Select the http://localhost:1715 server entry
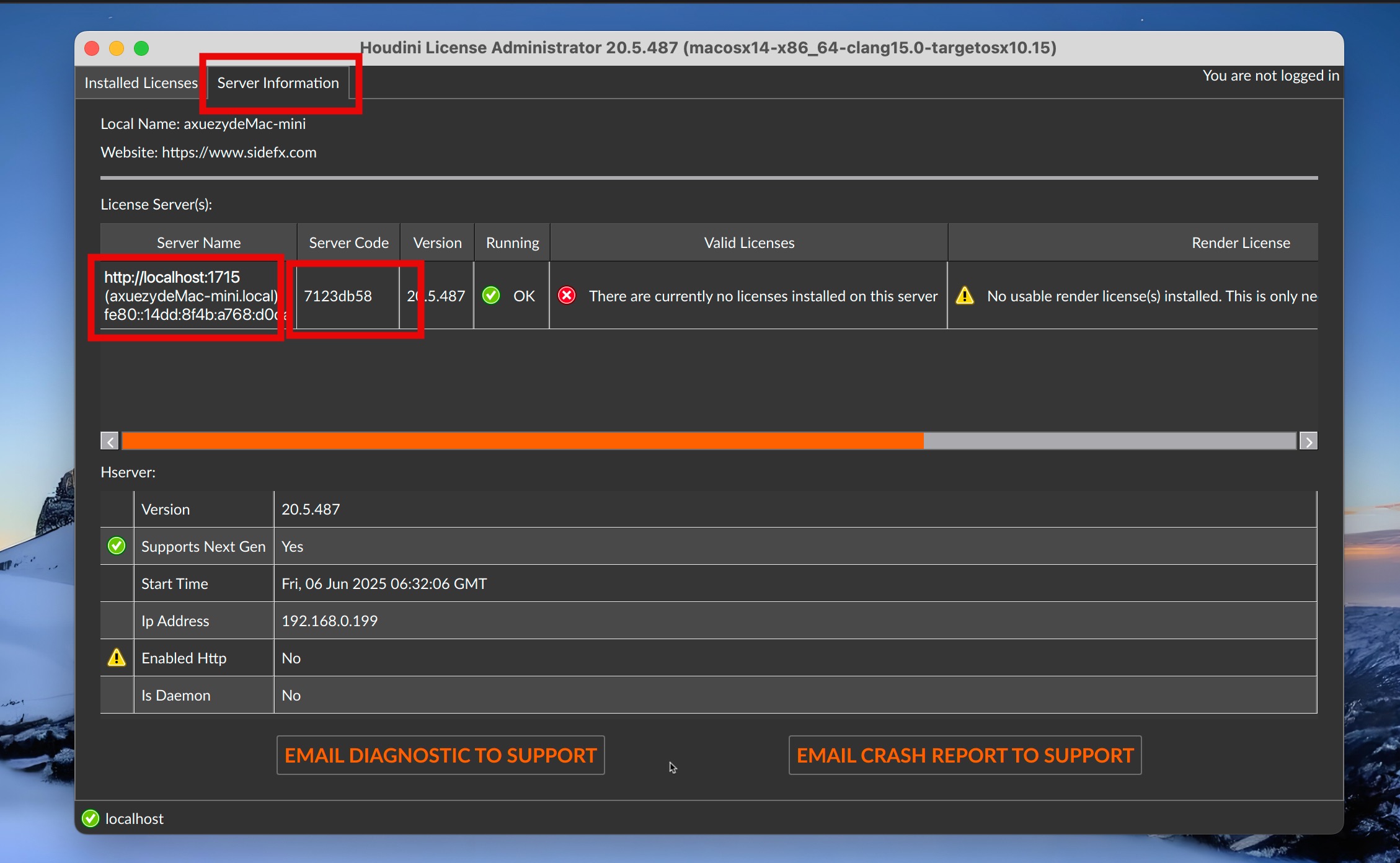The image size is (1400, 863). click(172, 277)
